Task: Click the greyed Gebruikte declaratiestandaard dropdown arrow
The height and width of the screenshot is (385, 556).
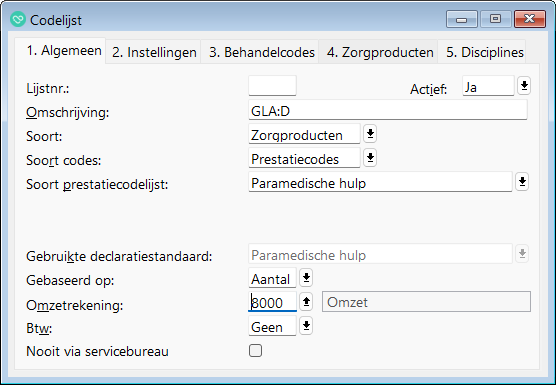Action: 522,254
